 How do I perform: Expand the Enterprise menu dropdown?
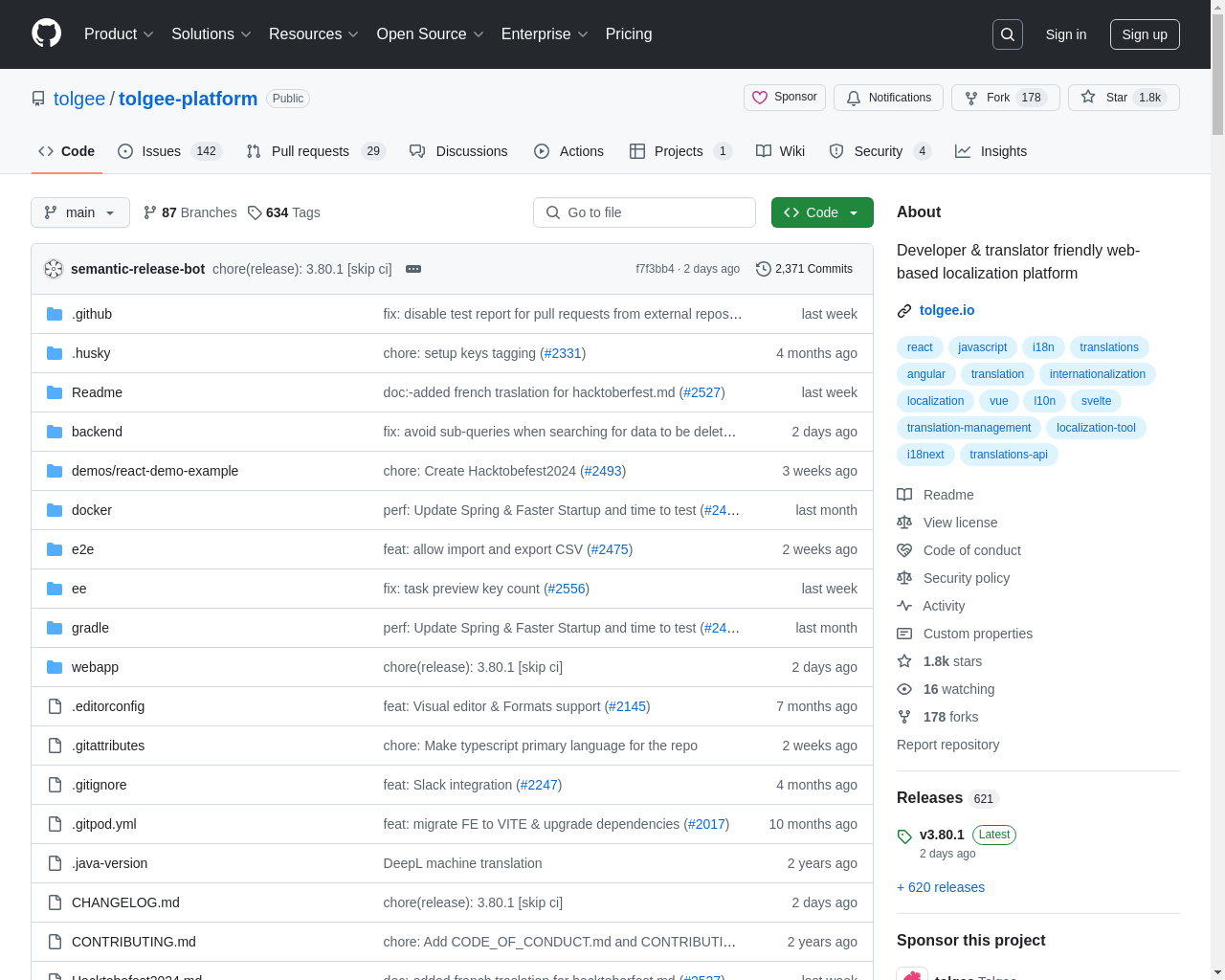(545, 34)
